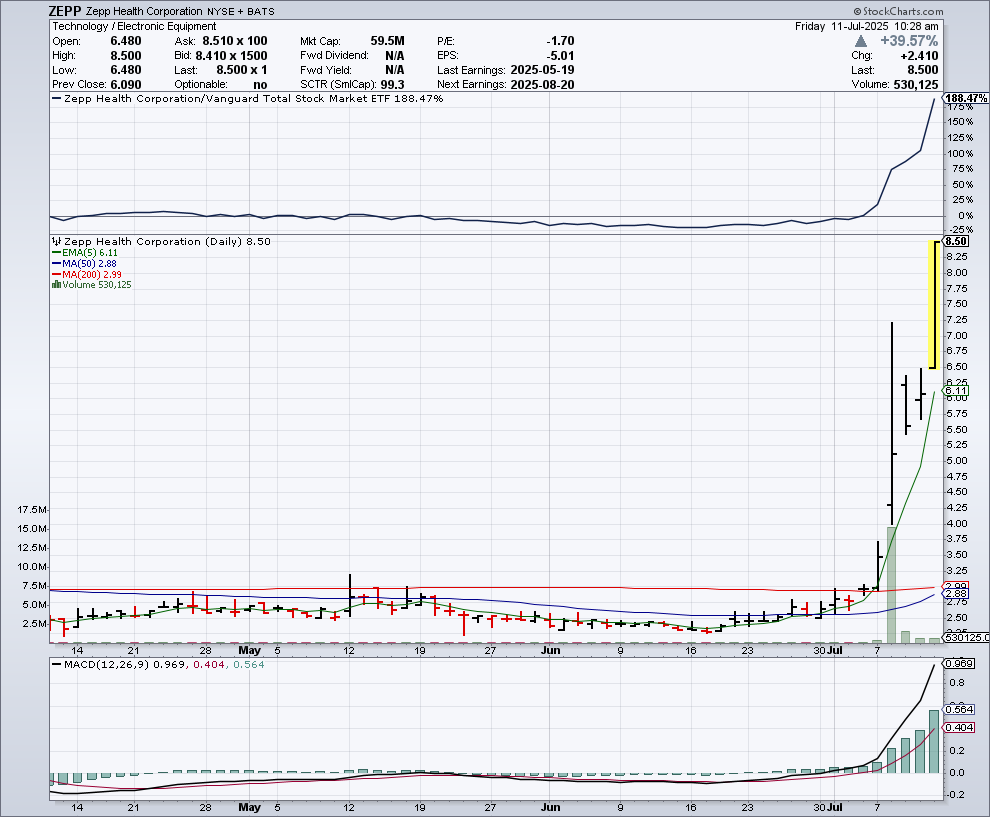This screenshot has height=817, width=990.
Task: Click the Optionable value no
Action: click(260, 85)
